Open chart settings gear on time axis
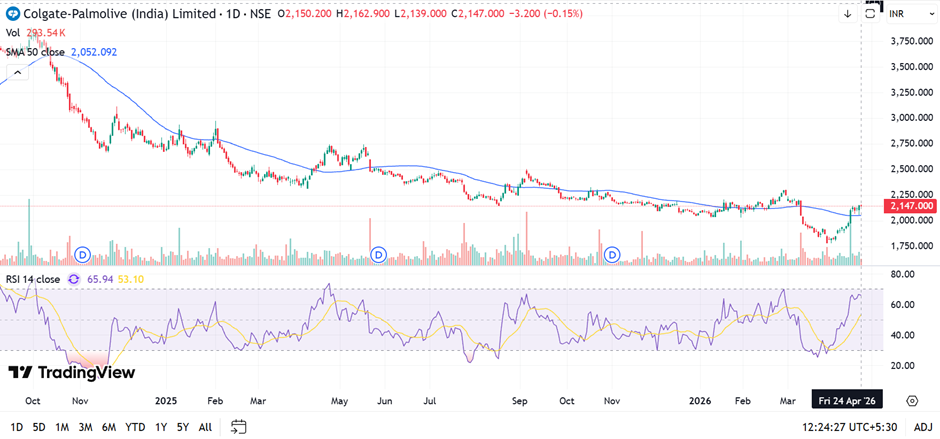The image size is (940, 439). coord(912,400)
